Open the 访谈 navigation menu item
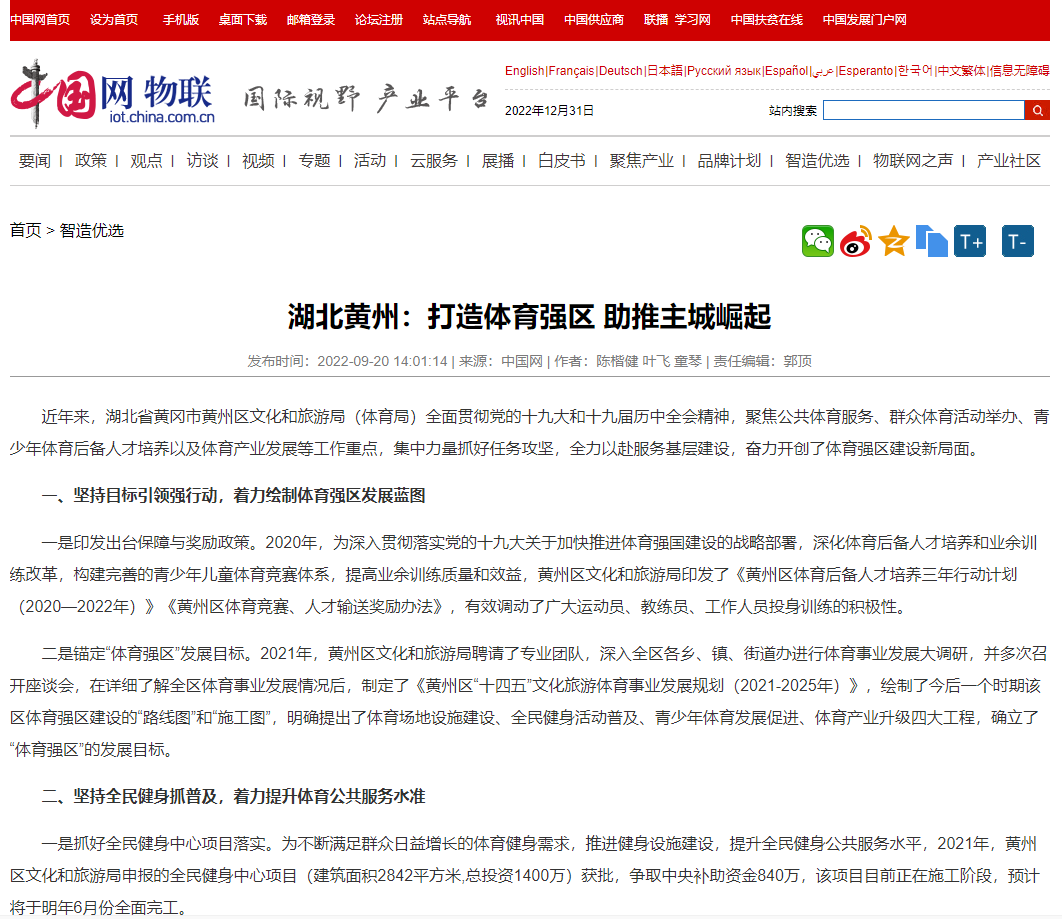The width and height of the screenshot is (1062, 919). point(203,161)
